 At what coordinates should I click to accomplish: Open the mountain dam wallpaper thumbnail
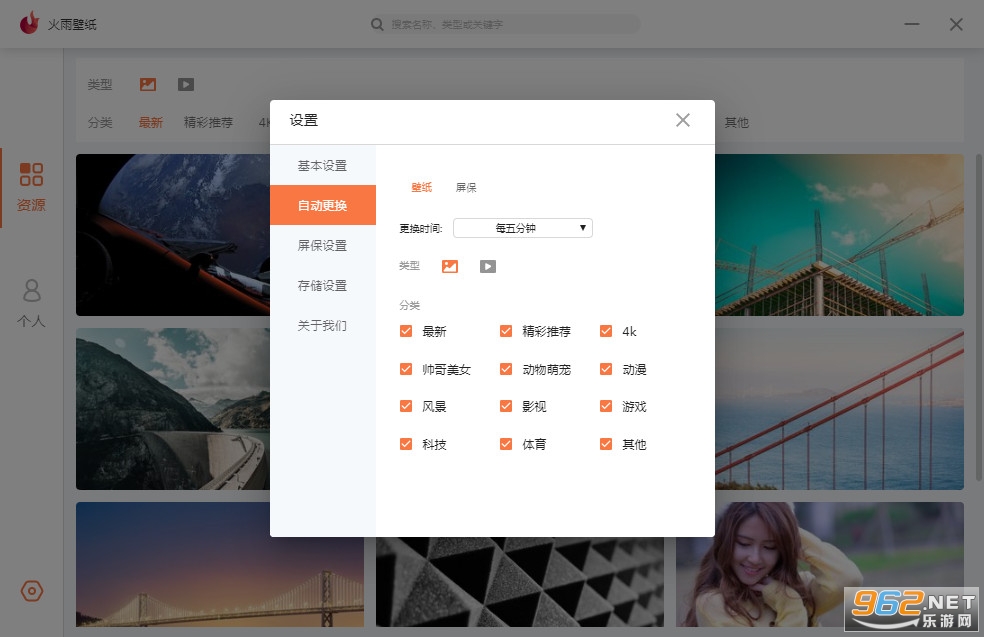173,409
